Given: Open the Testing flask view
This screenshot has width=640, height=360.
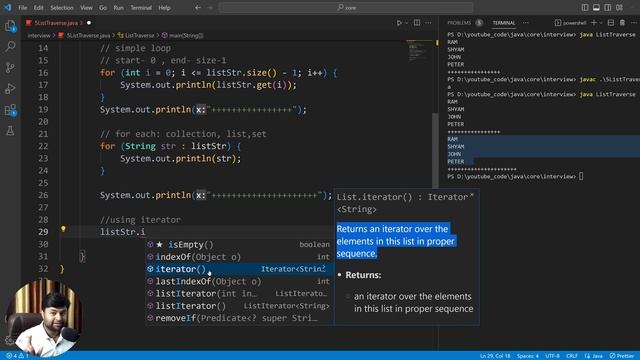Looking at the screenshot, I should (10, 131).
